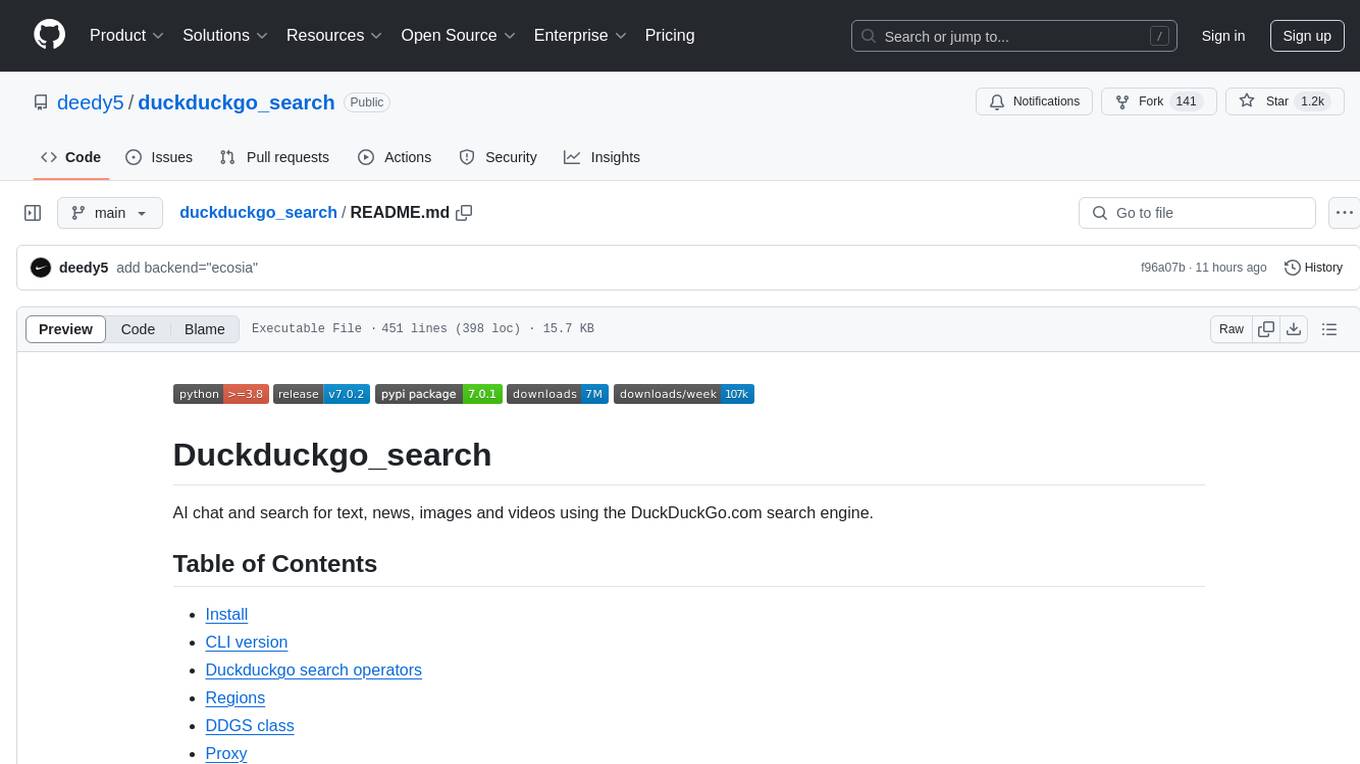Open the more file actions menu

click(x=1344, y=213)
